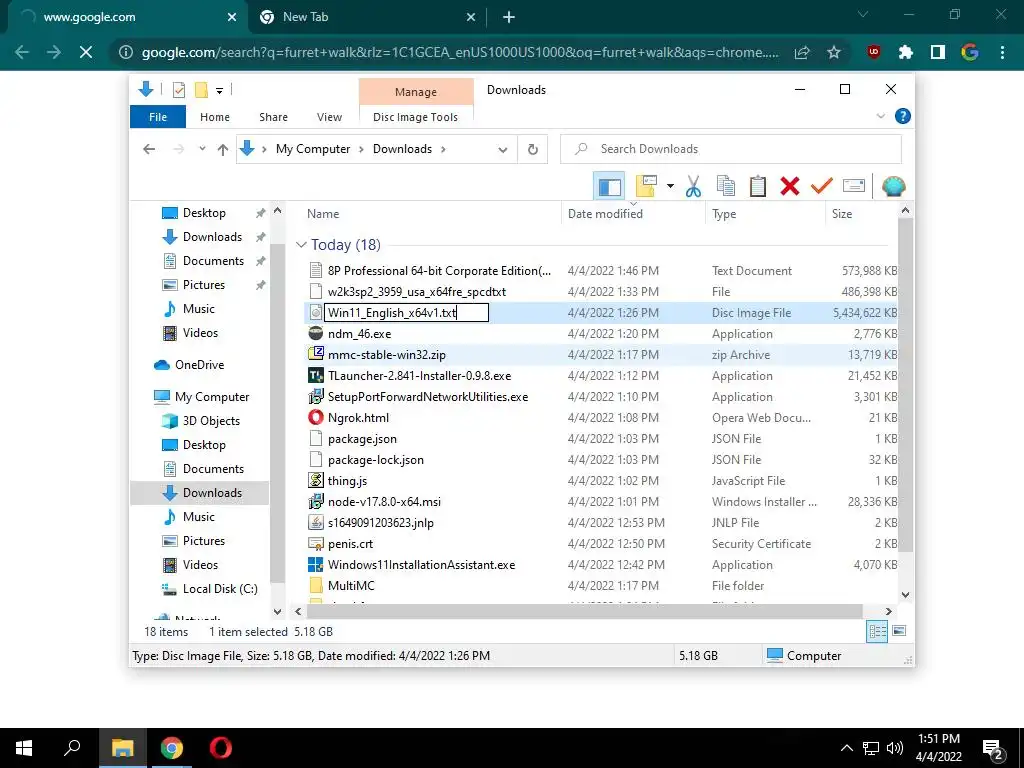The width and height of the screenshot is (1024, 768).
Task: Open the recent locations dropdown
Action: click(x=202, y=150)
